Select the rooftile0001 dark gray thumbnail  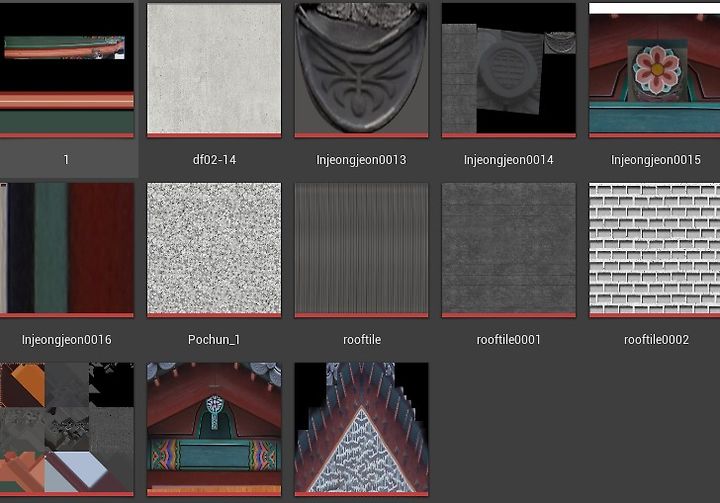click(509, 250)
